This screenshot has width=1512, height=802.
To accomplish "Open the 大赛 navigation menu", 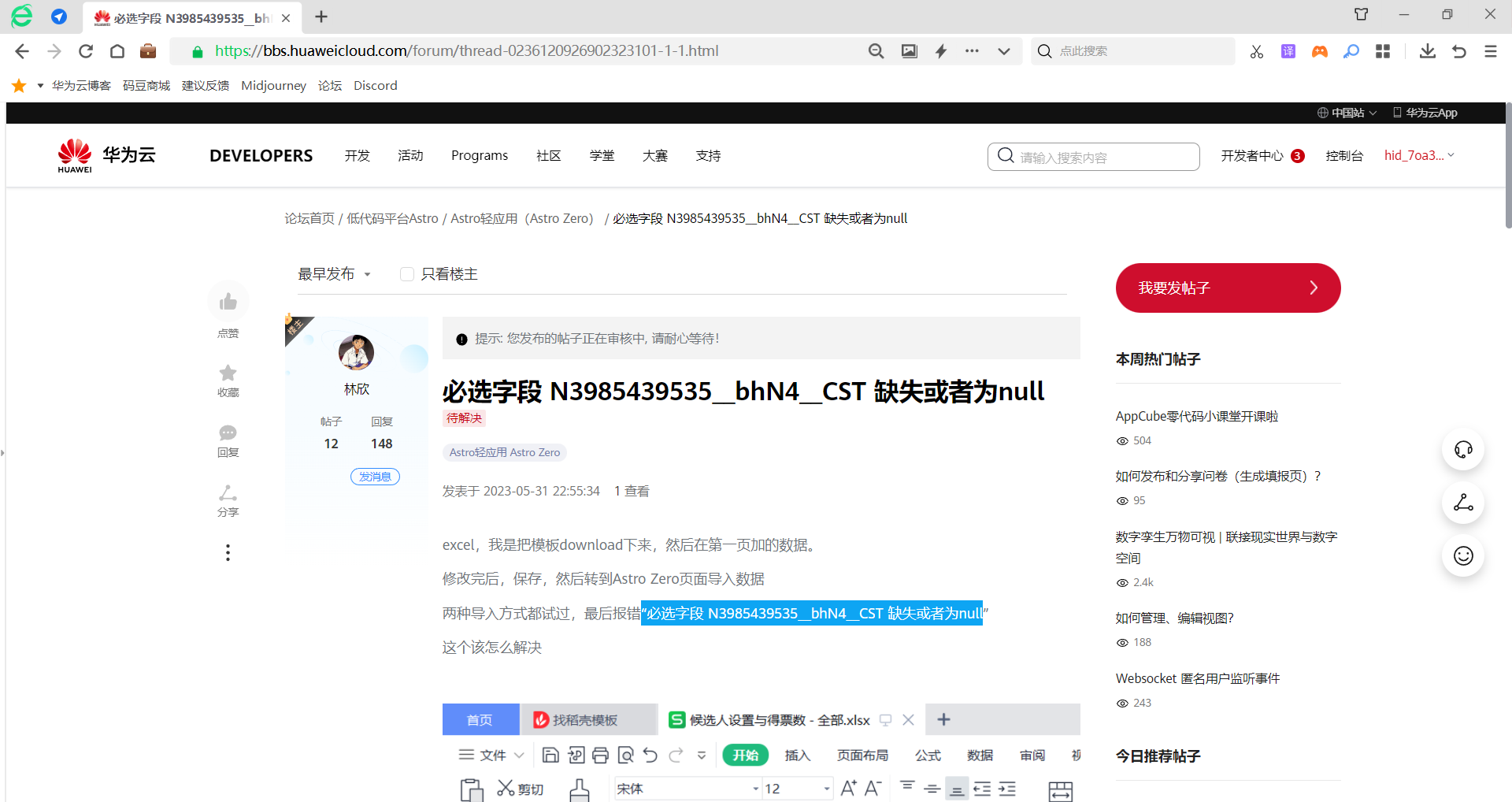I will (x=655, y=155).
